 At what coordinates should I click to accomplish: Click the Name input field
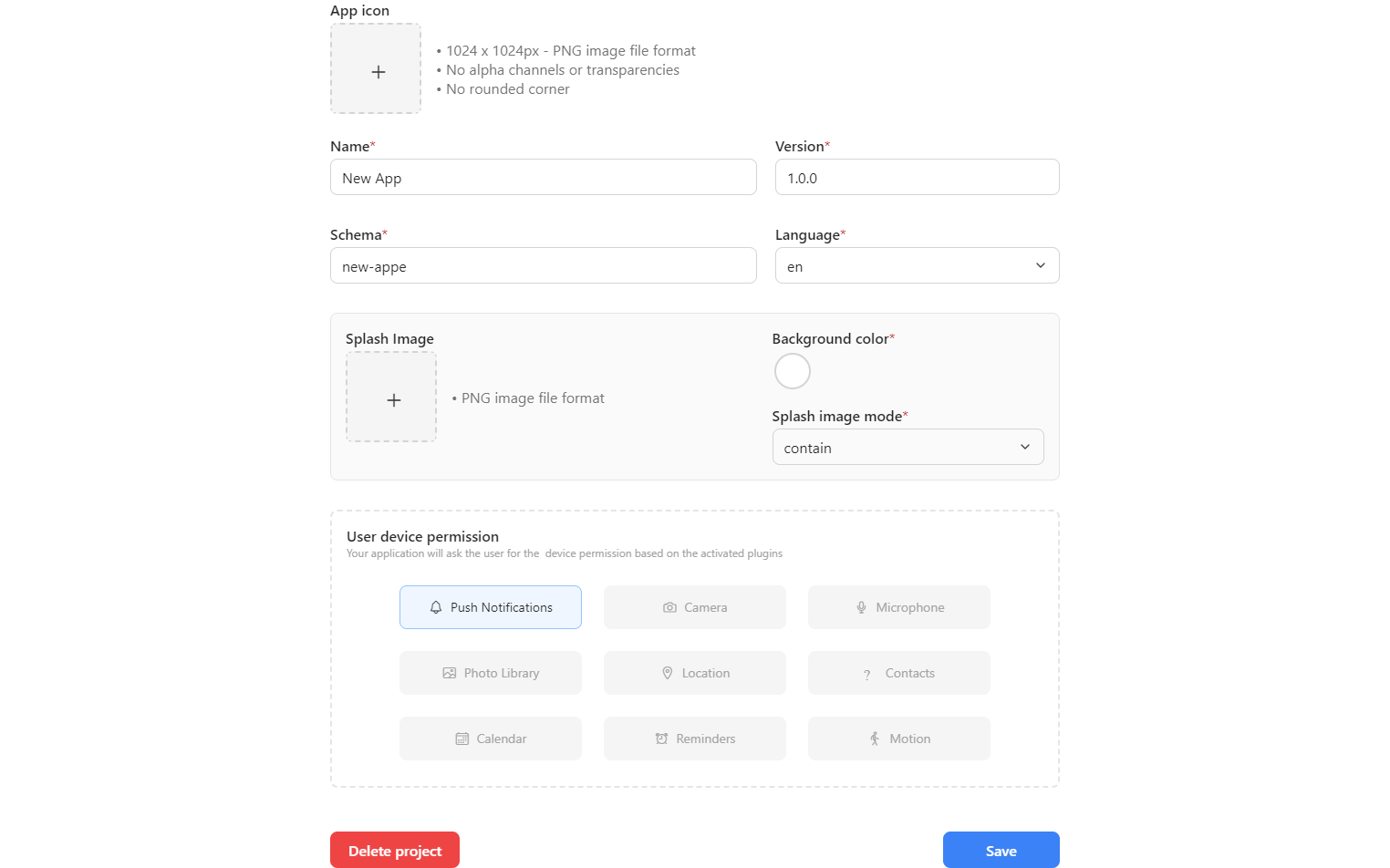pos(544,177)
